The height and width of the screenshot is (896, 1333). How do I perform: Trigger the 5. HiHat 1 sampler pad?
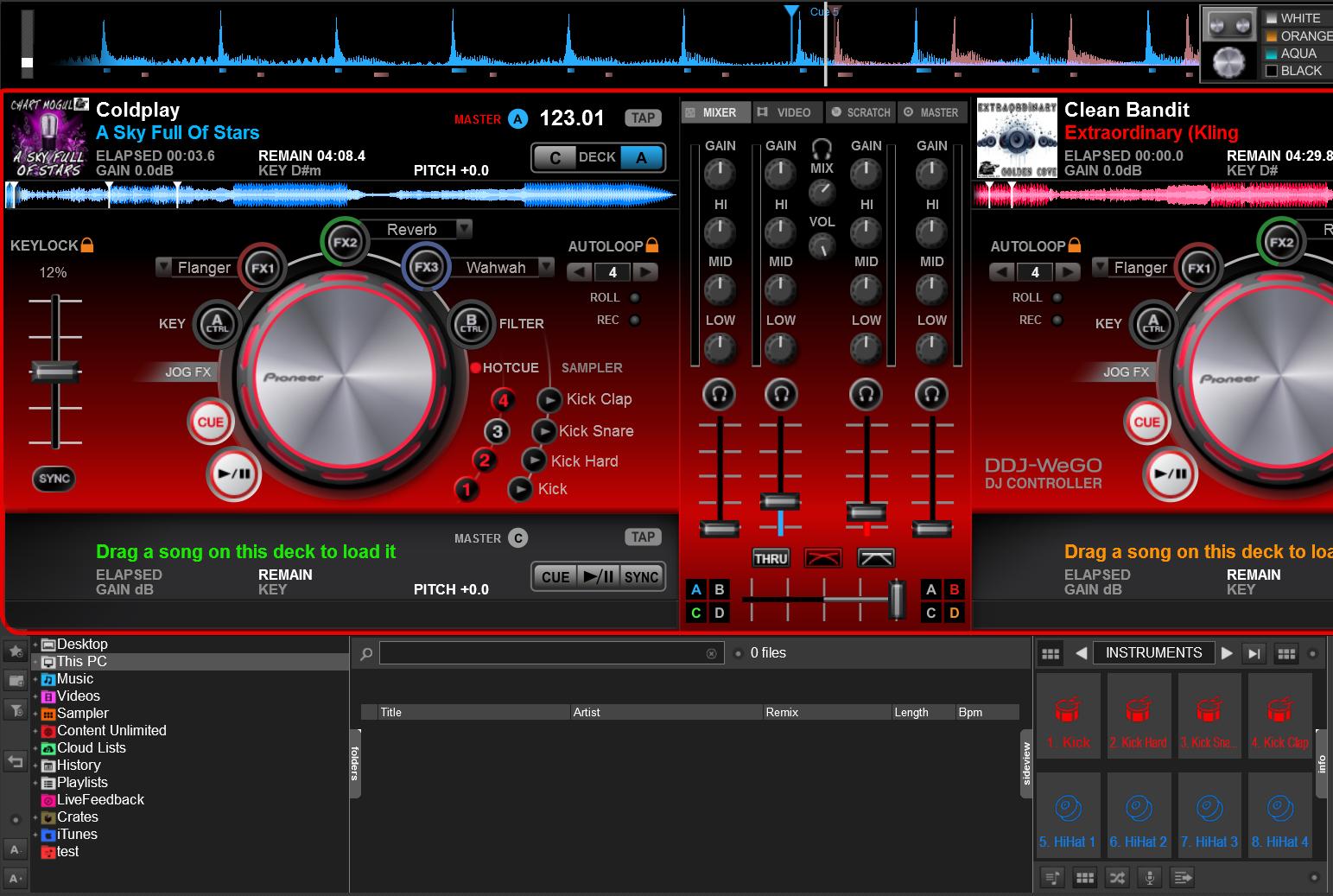click(1068, 815)
